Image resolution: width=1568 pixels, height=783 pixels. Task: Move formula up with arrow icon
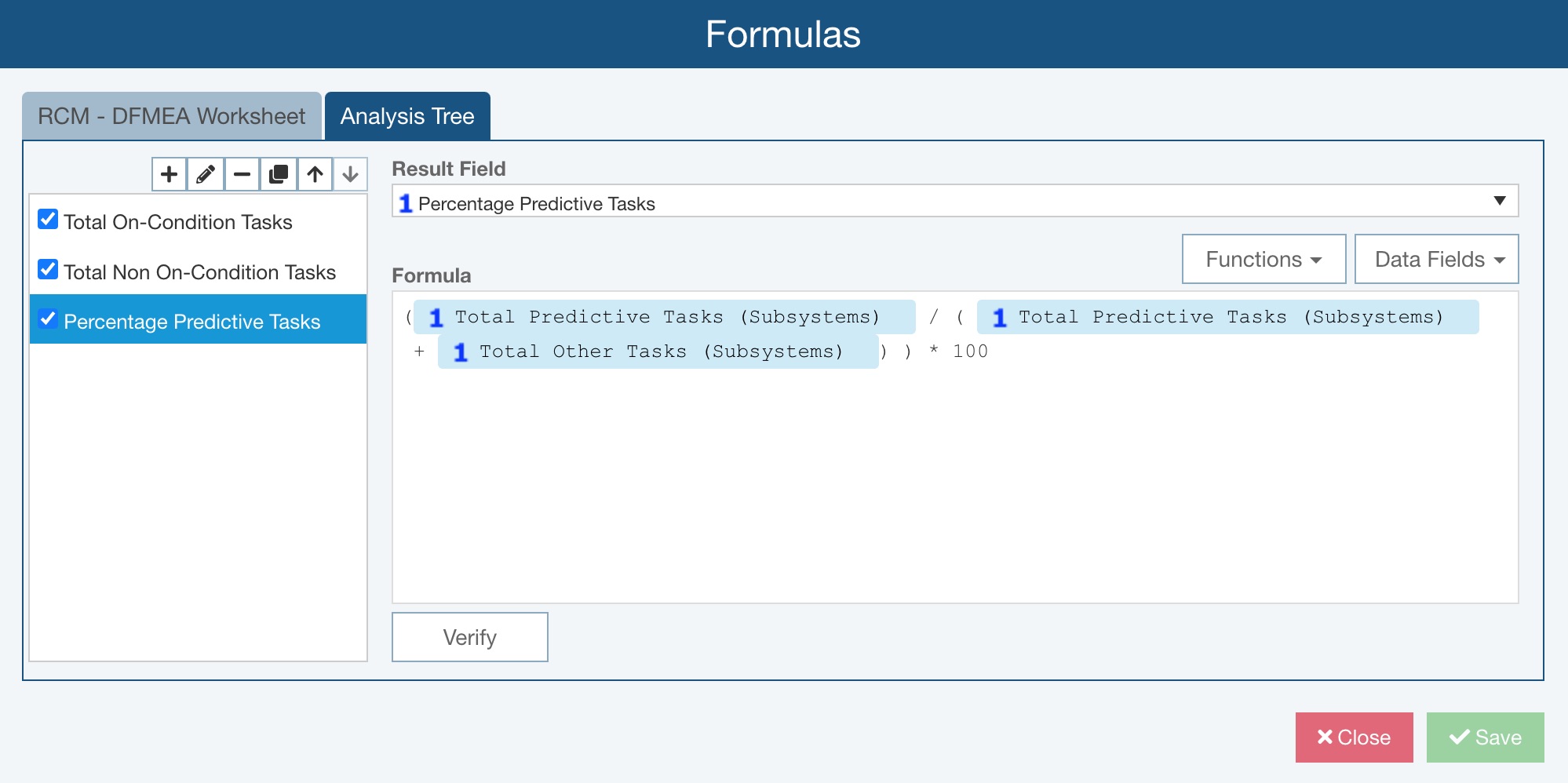click(x=315, y=174)
